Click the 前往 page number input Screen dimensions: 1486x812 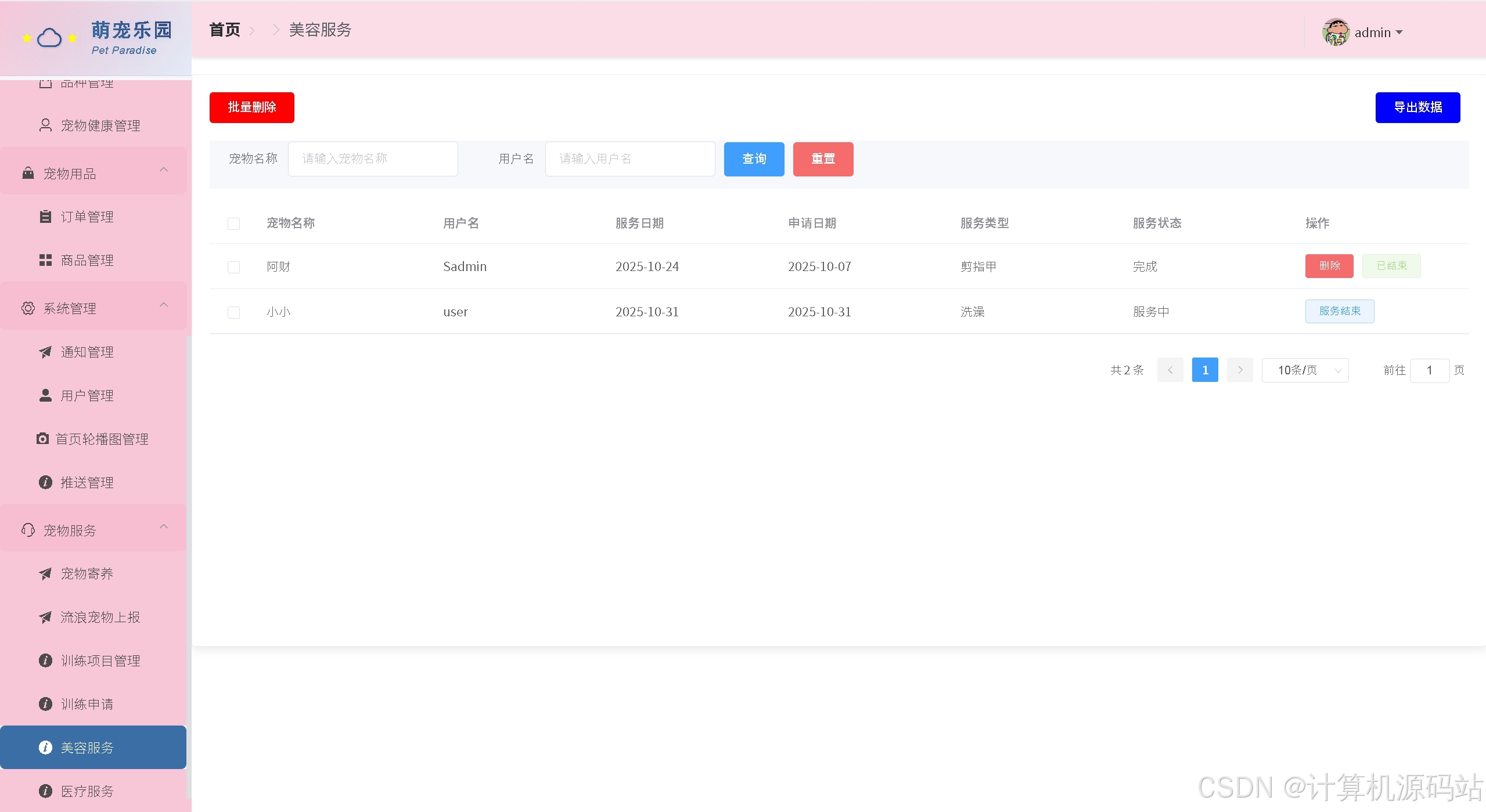[1430, 370]
